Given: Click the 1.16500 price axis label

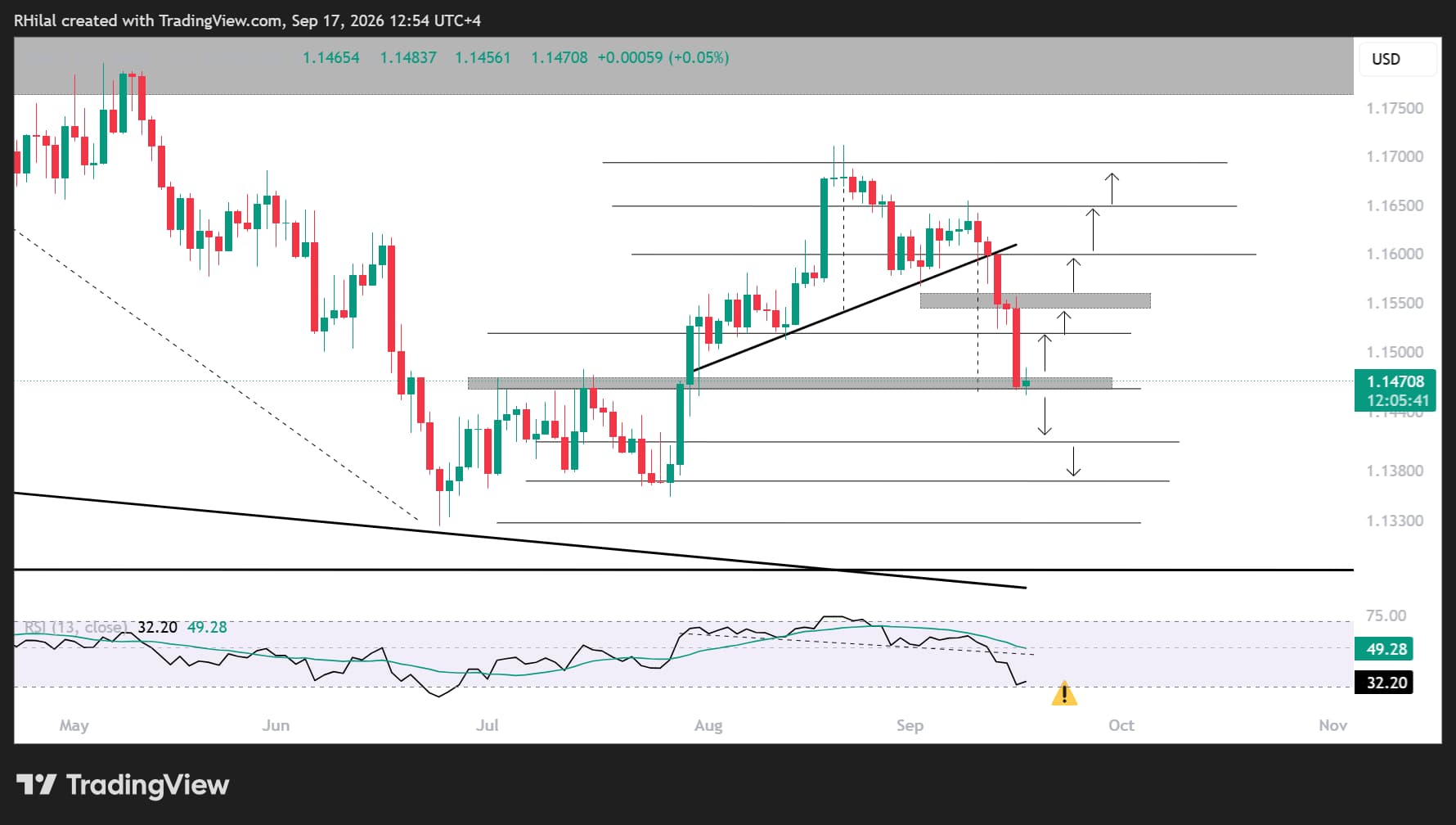Looking at the screenshot, I should point(1395,205).
